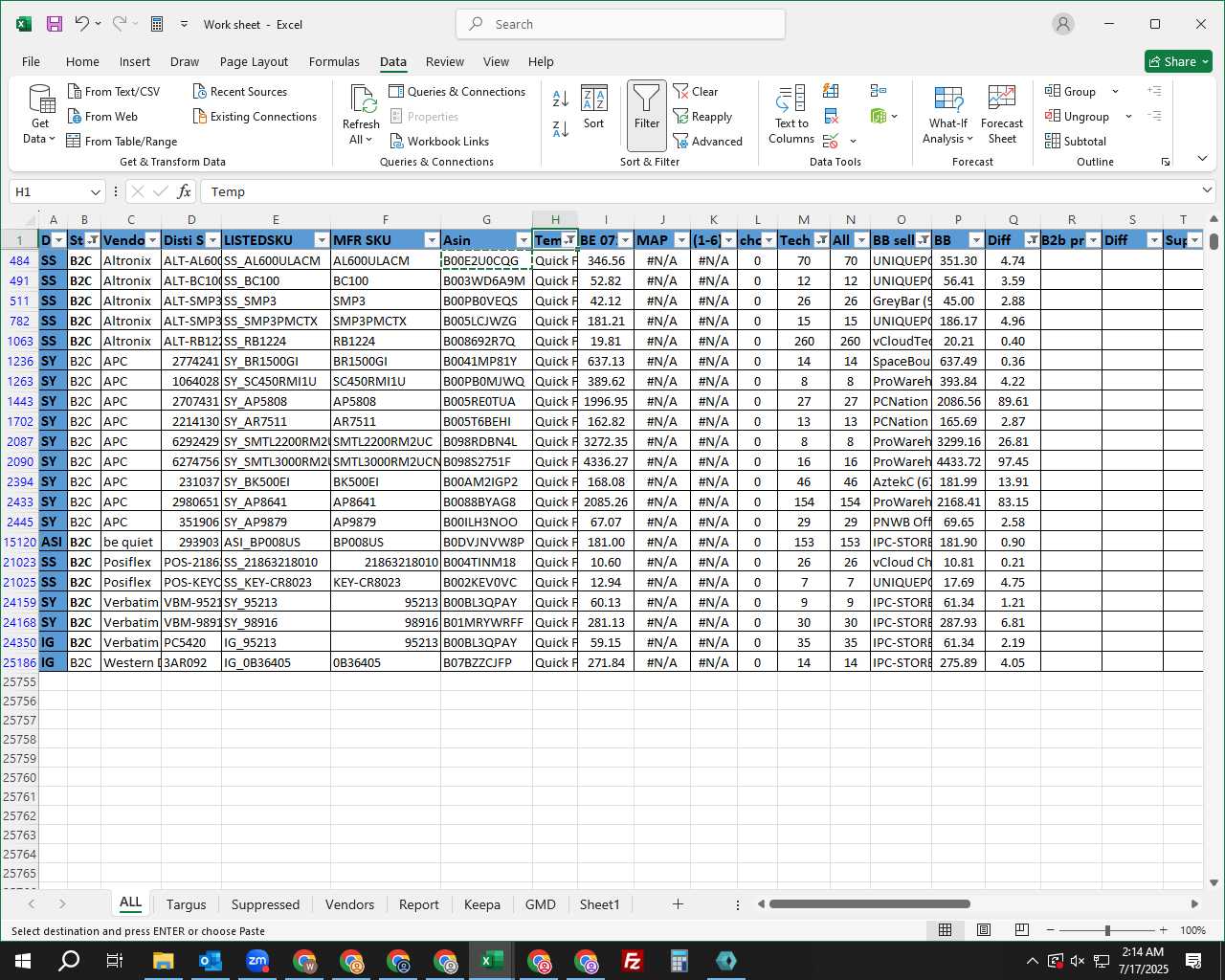Open Advanced filter options
This screenshot has height=980, width=1225.
[x=708, y=141]
